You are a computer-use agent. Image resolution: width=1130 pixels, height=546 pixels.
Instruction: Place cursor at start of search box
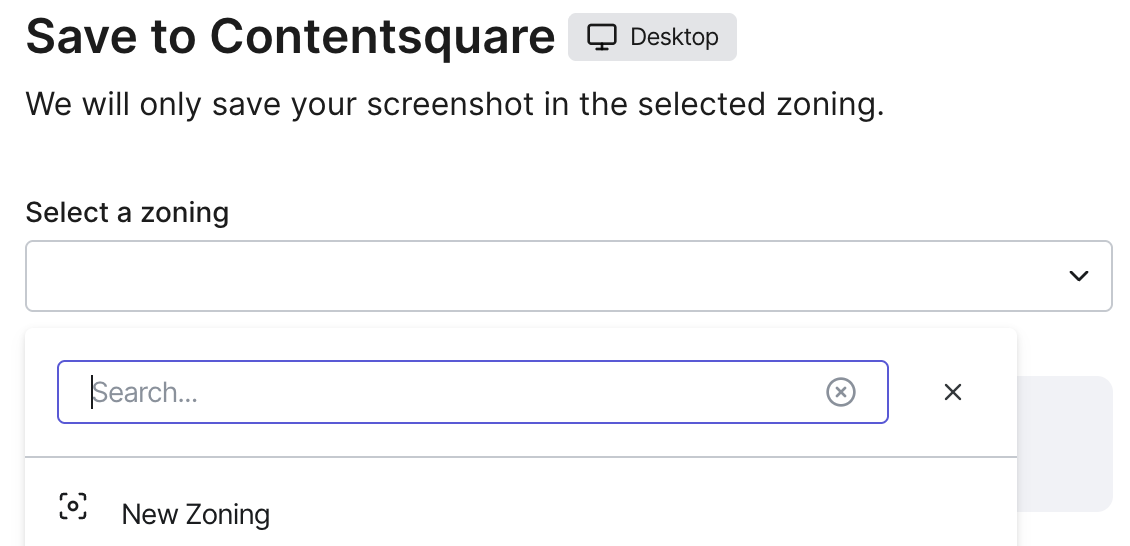[92, 393]
